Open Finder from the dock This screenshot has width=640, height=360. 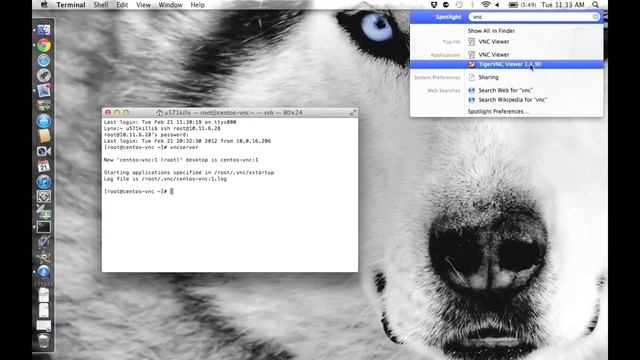pyautogui.click(x=44, y=30)
